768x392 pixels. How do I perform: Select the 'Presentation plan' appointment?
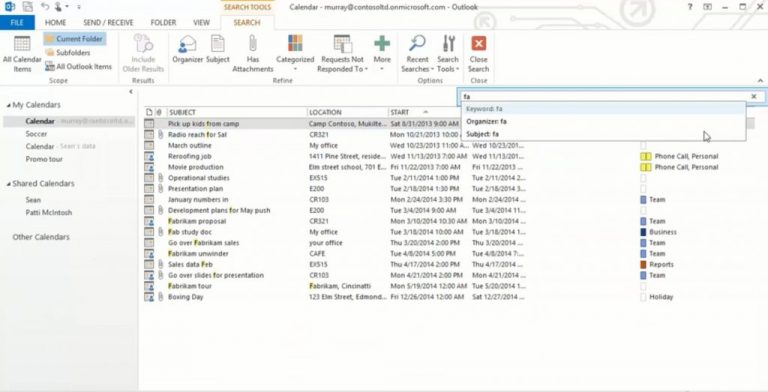coord(195,189)
